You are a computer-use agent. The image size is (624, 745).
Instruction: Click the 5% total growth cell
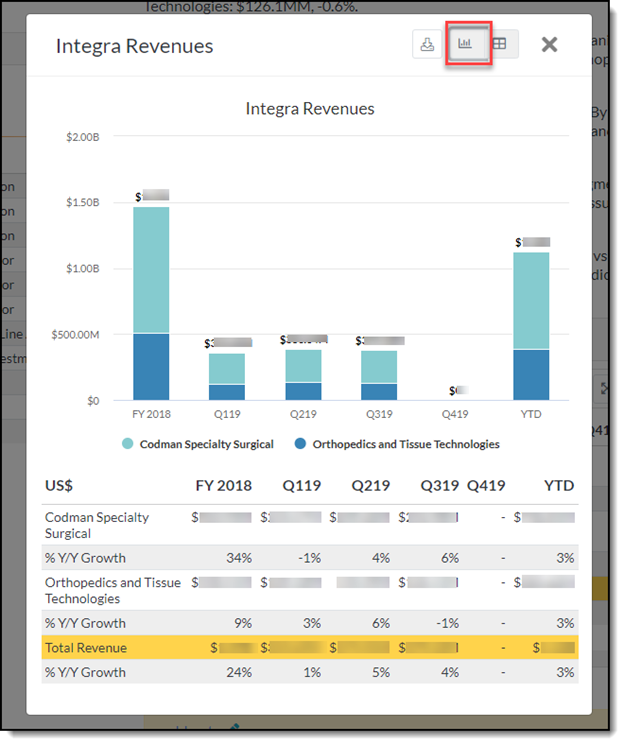tap(381, 673)
